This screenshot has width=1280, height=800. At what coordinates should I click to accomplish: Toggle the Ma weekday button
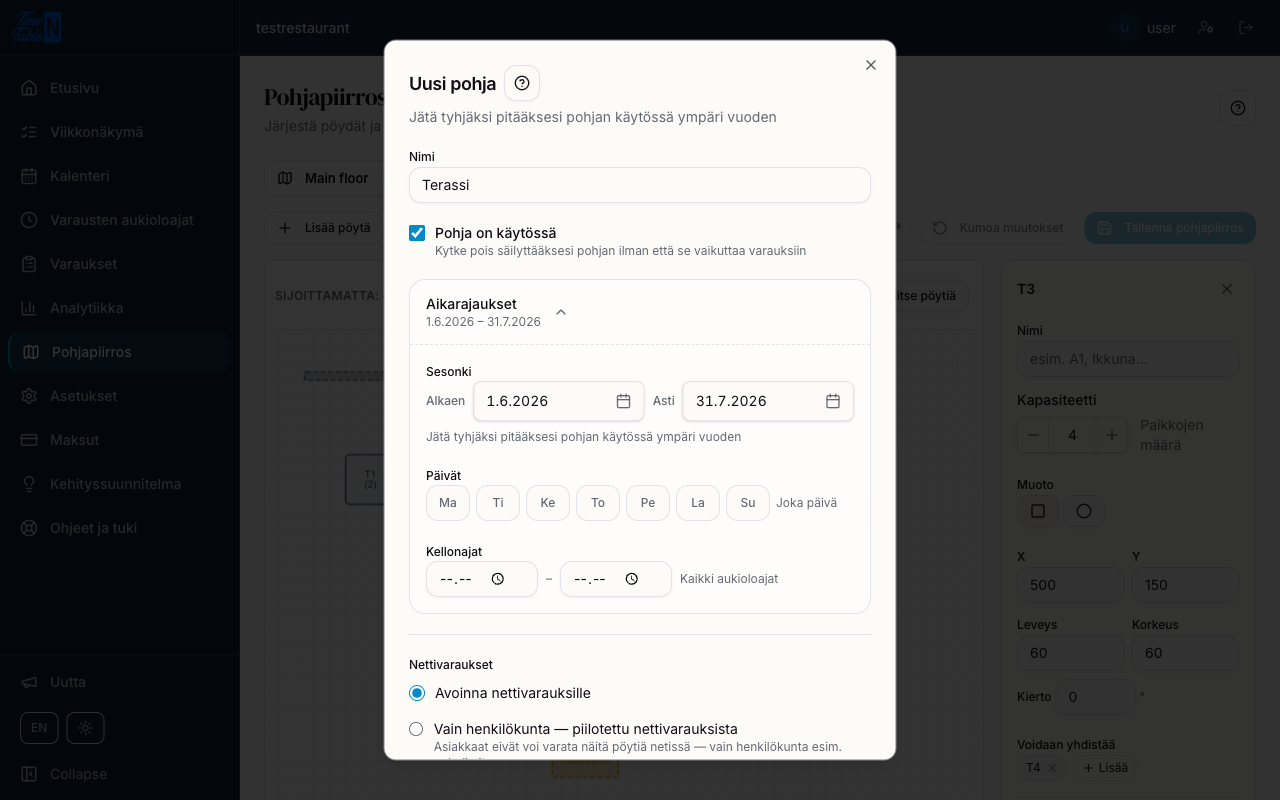pyautogui.click(x=448, y=503)
